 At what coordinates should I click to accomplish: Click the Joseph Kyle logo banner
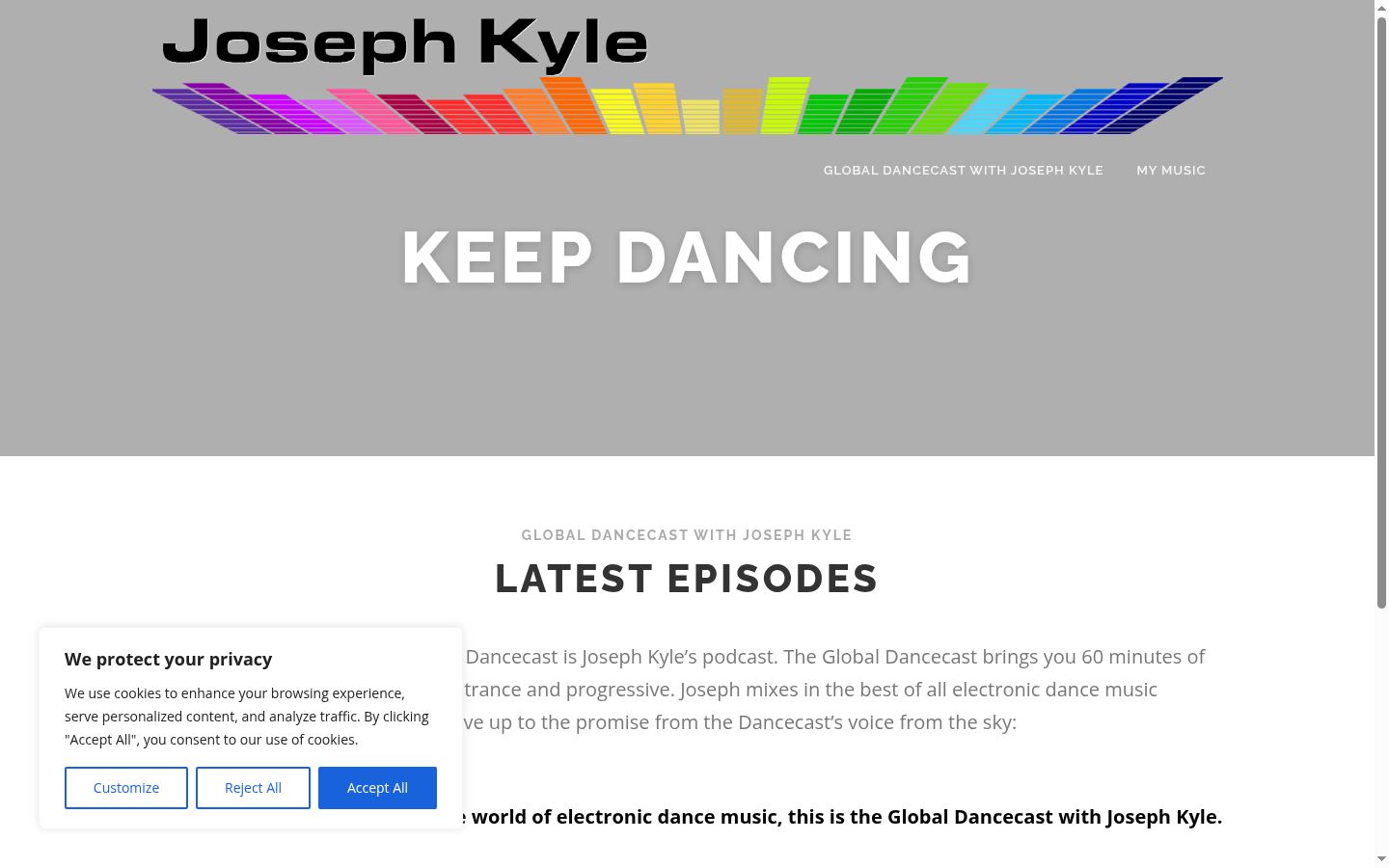pos(687,74)
